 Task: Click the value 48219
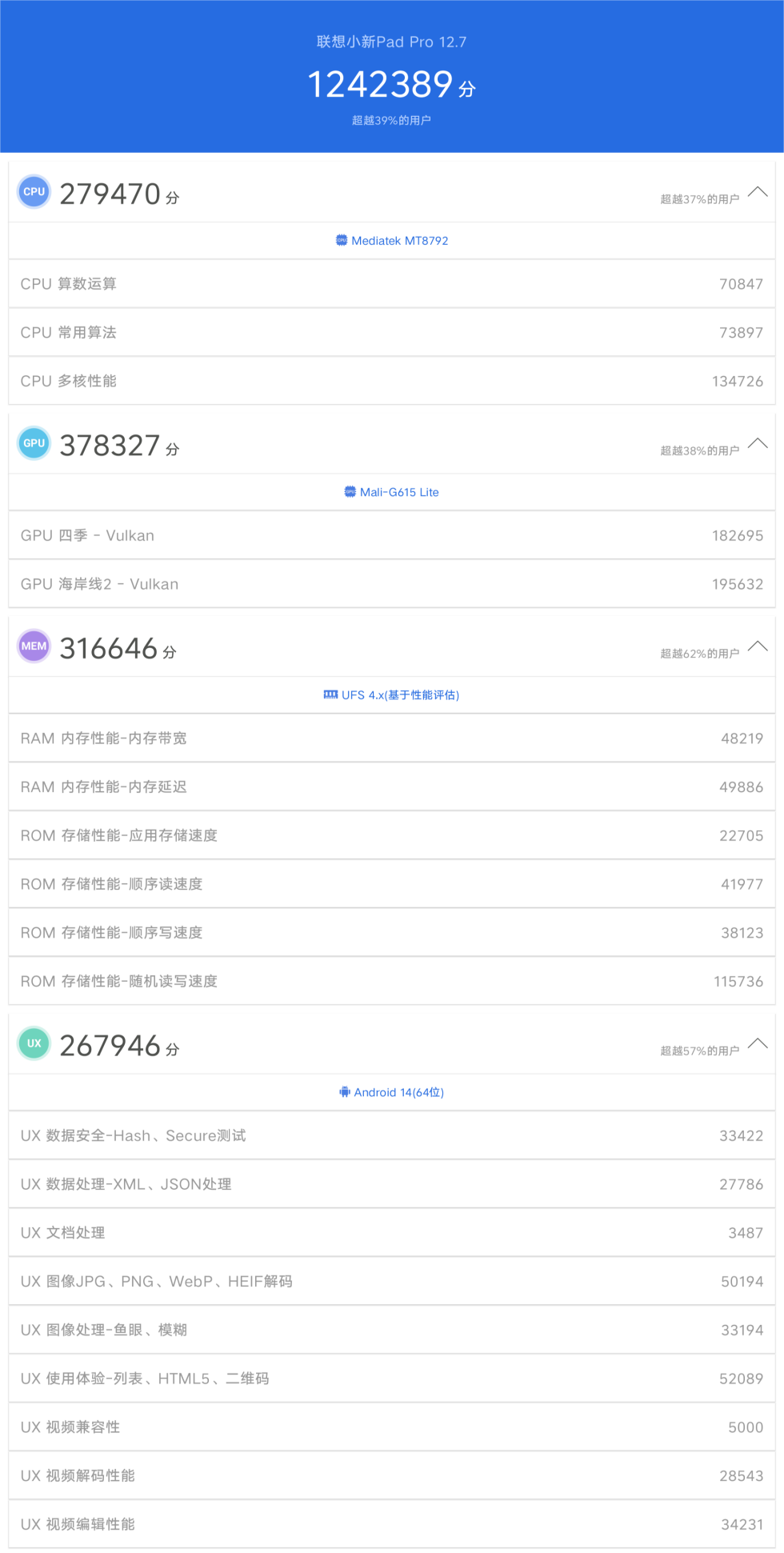(742, 738)
